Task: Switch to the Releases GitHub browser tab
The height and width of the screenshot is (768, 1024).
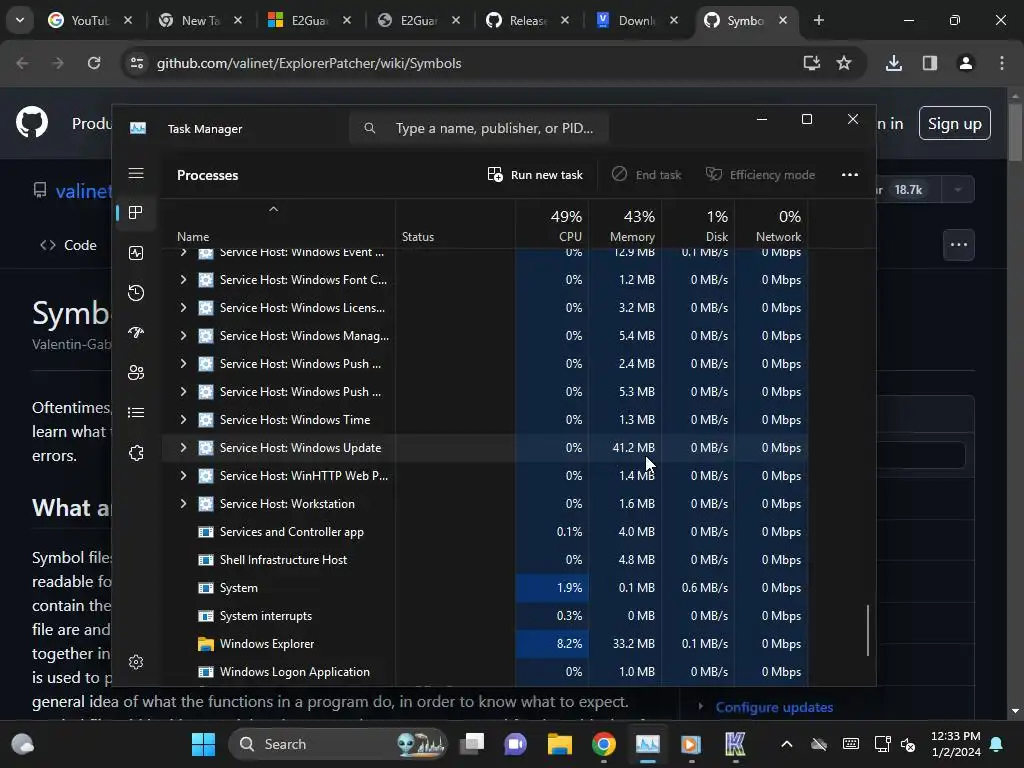Action: [528, 21]
